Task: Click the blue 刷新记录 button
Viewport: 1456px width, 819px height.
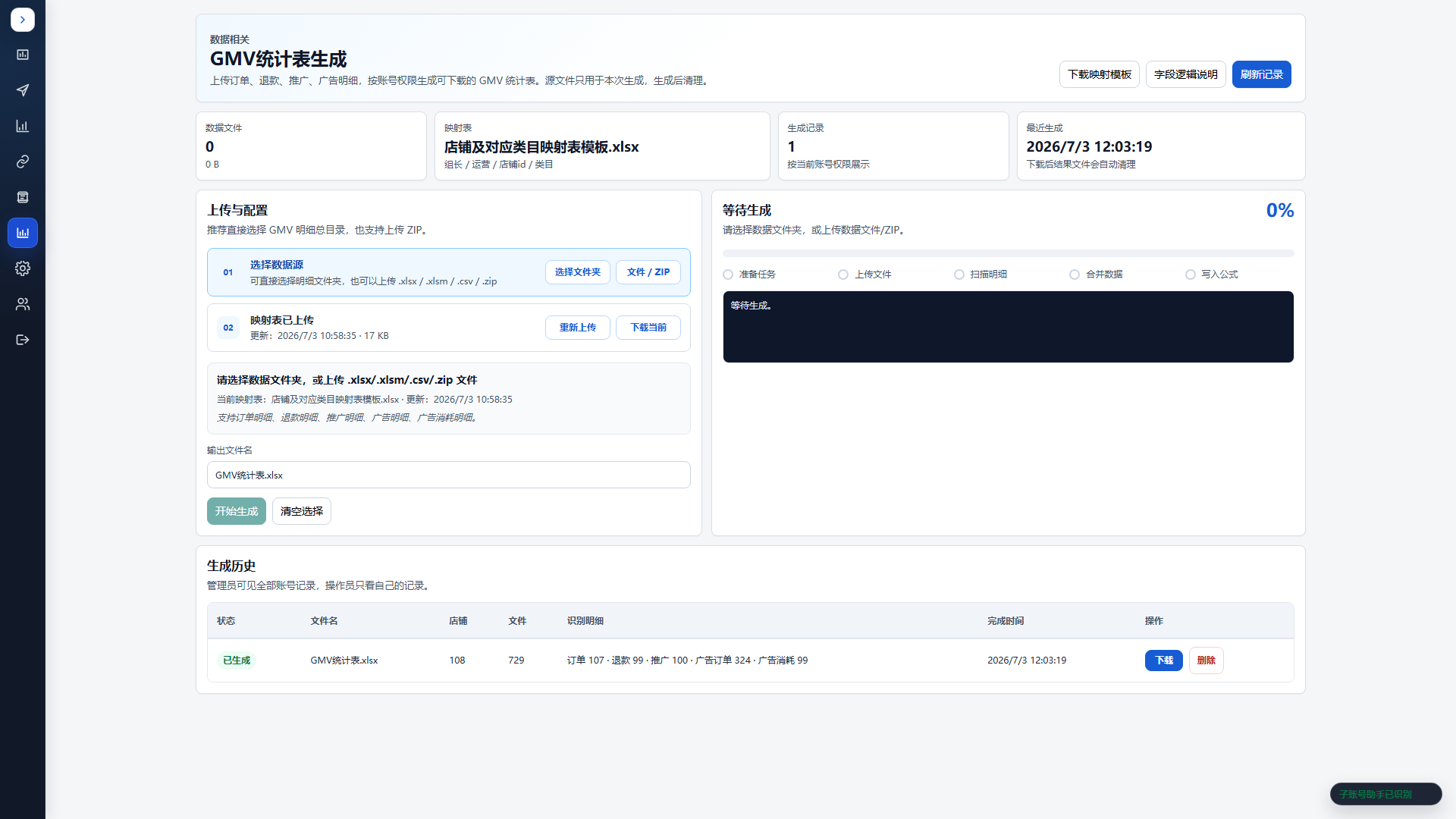Action: click(x=1261, y=74)
